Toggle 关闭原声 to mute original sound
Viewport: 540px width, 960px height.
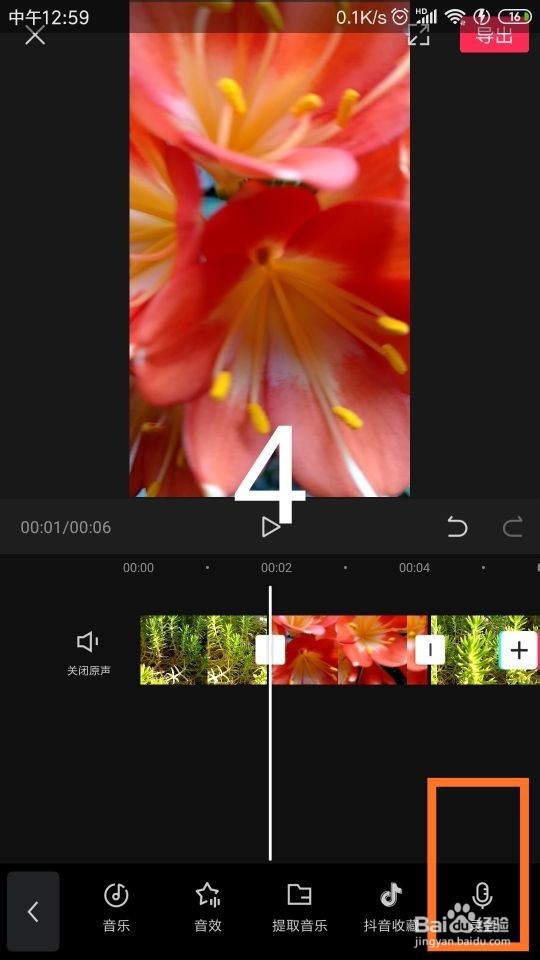click(x=89, y=653)
